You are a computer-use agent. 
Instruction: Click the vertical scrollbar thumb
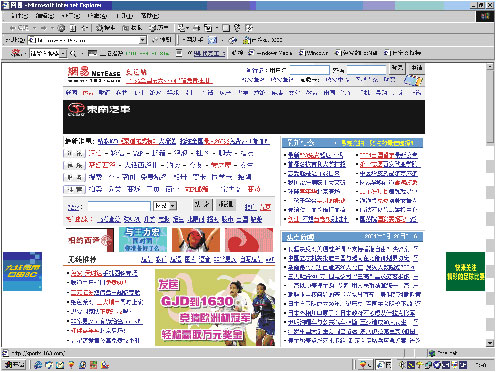(x=490, y=107)
